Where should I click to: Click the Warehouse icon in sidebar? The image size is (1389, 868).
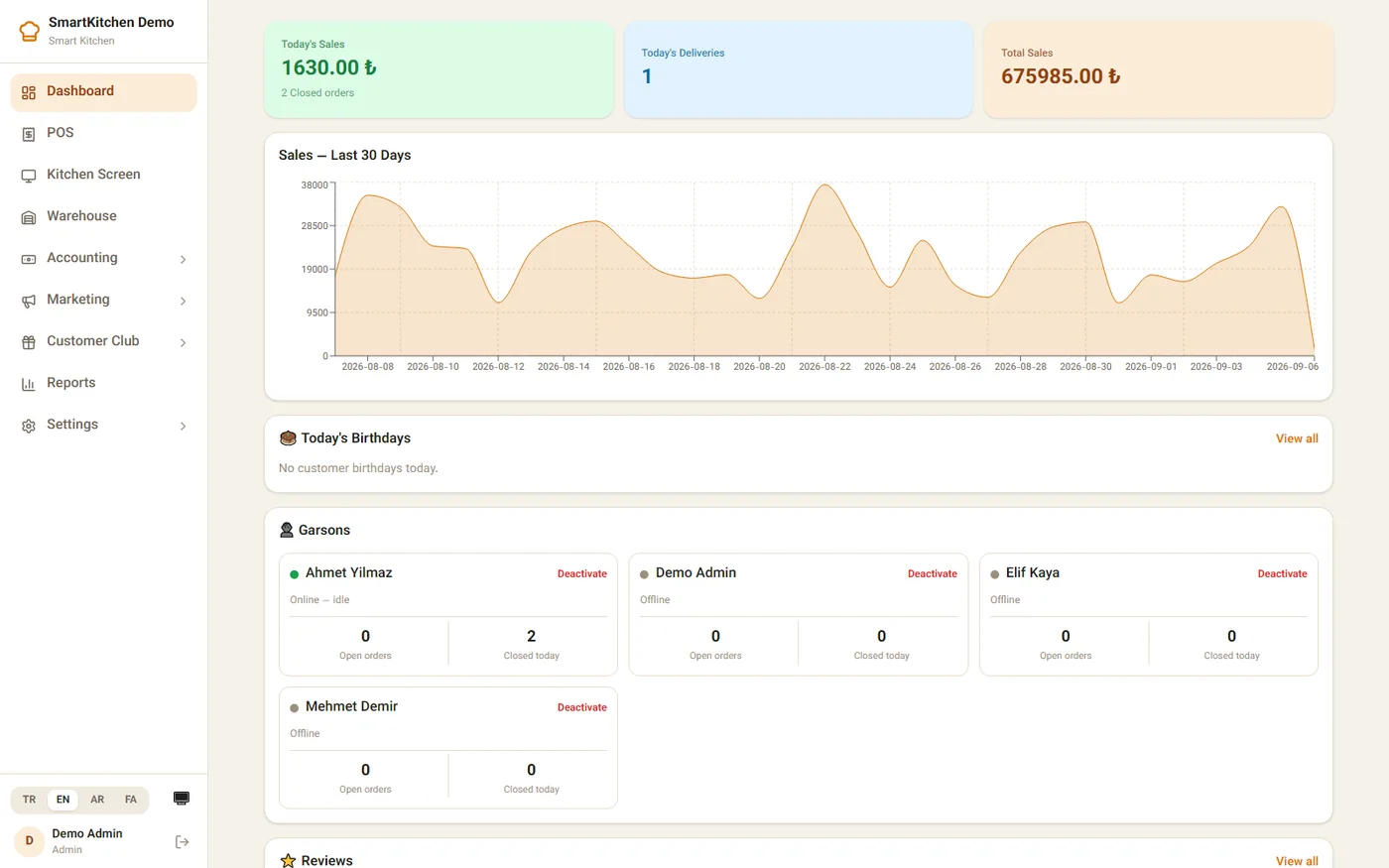pyautogui.click(x=29, y=217)
